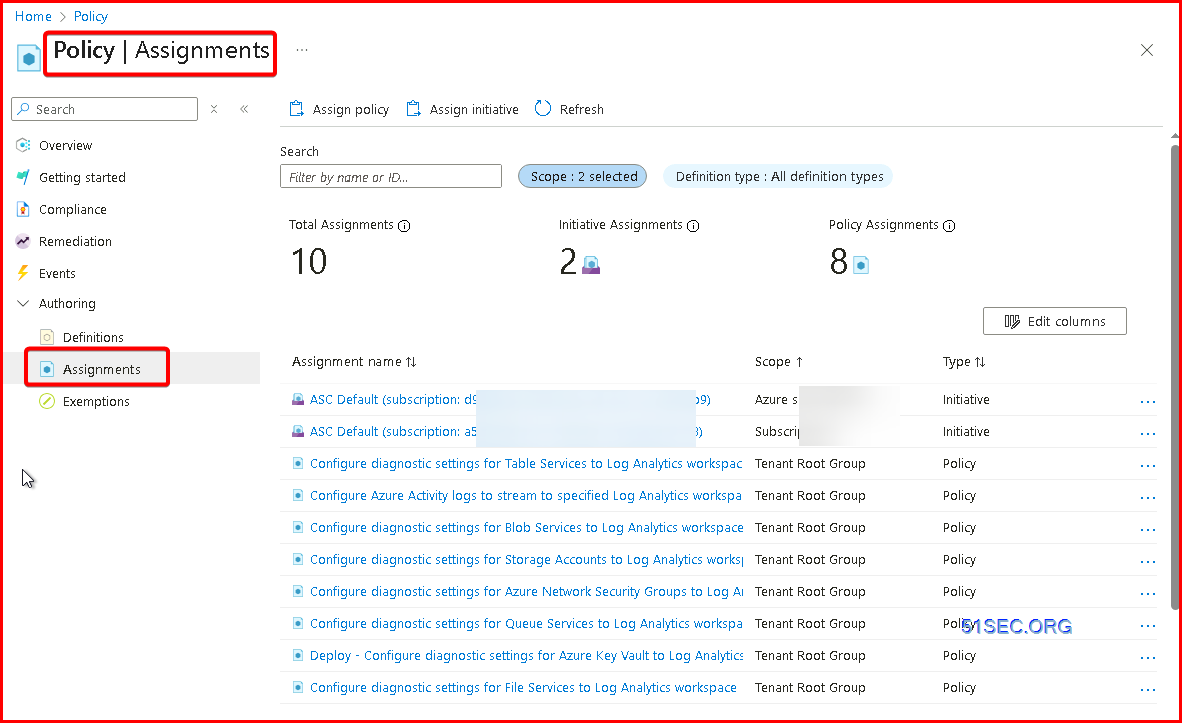Screen dimensions: 1182x723
Task: Click the info icon next to Initiative Assignments
Action: [x=693, y=226]
